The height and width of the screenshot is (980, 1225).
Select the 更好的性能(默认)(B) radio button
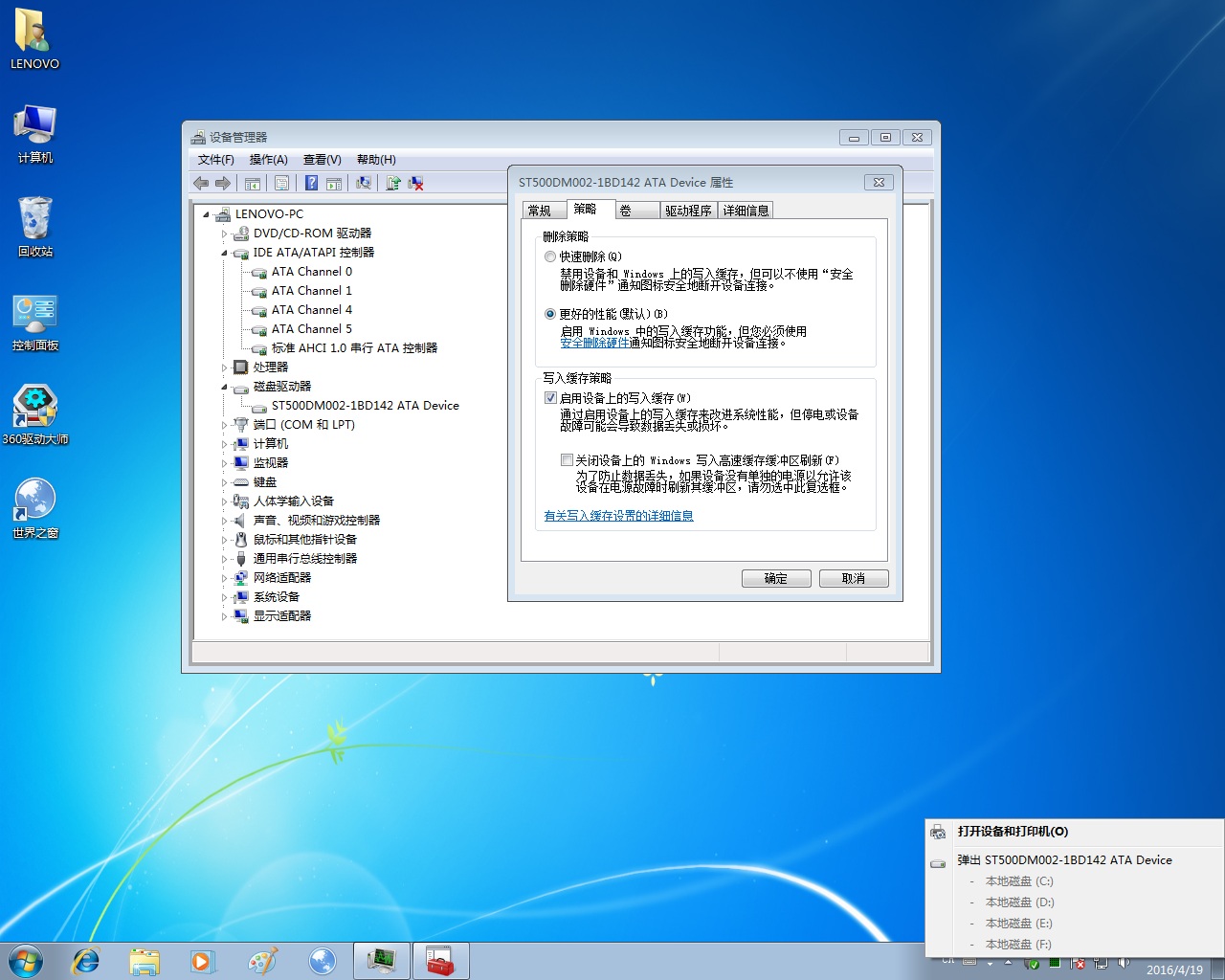point(550,314)
